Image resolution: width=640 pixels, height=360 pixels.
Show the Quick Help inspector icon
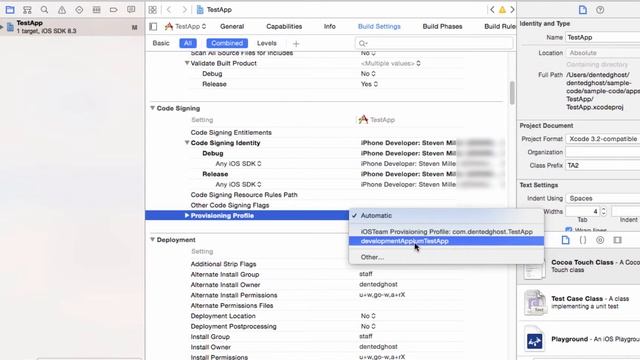coord(600,10)
